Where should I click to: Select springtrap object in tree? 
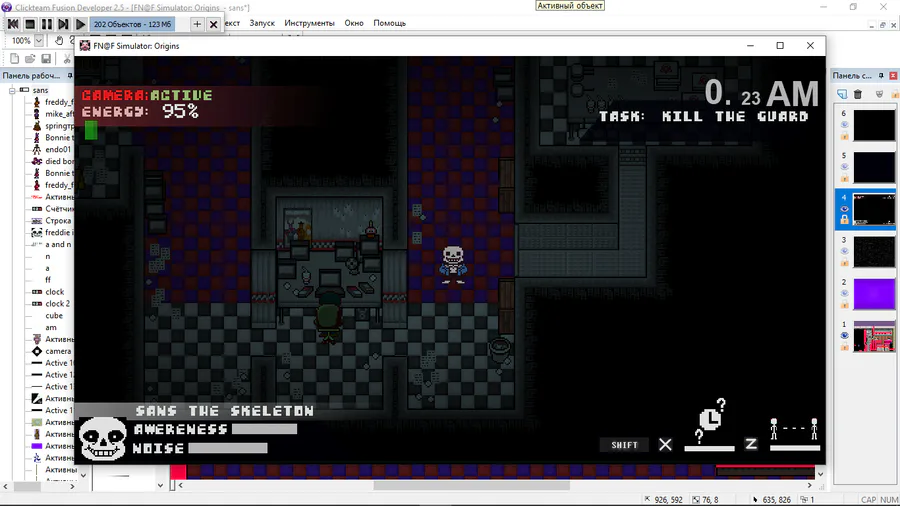(52, 126)
